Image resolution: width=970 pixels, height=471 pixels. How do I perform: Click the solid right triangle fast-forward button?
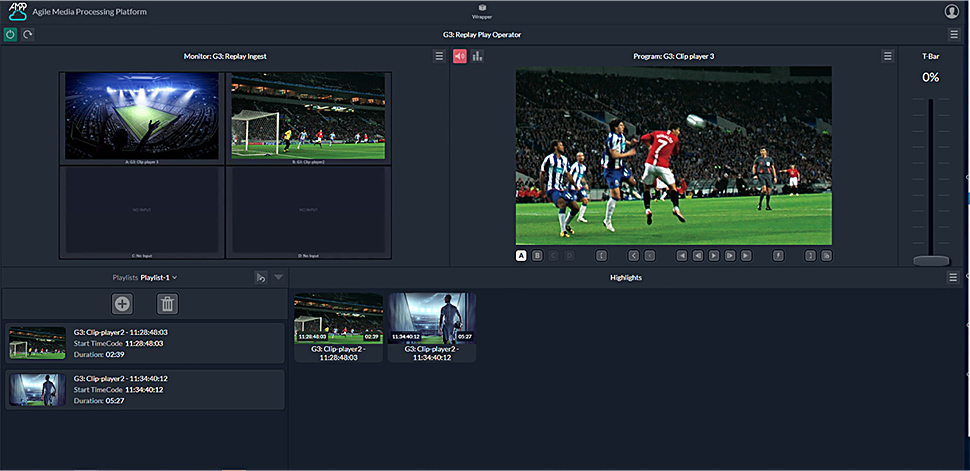pos(746,255)
